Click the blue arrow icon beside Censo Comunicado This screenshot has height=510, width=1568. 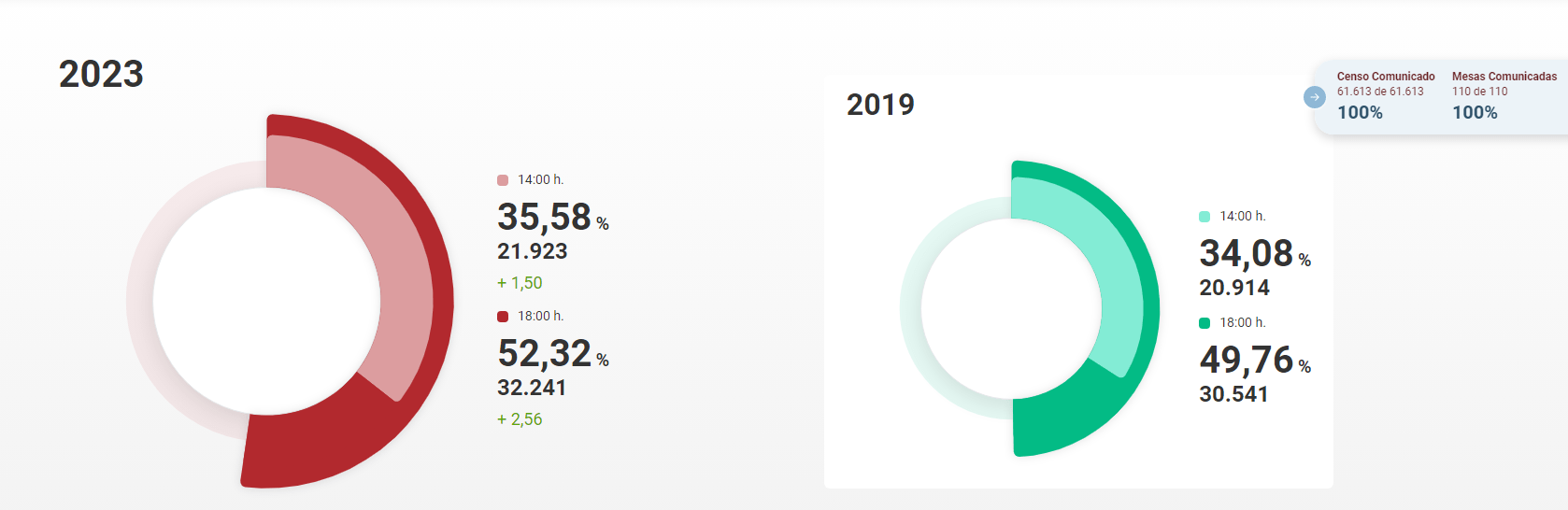coord(1315,97)
